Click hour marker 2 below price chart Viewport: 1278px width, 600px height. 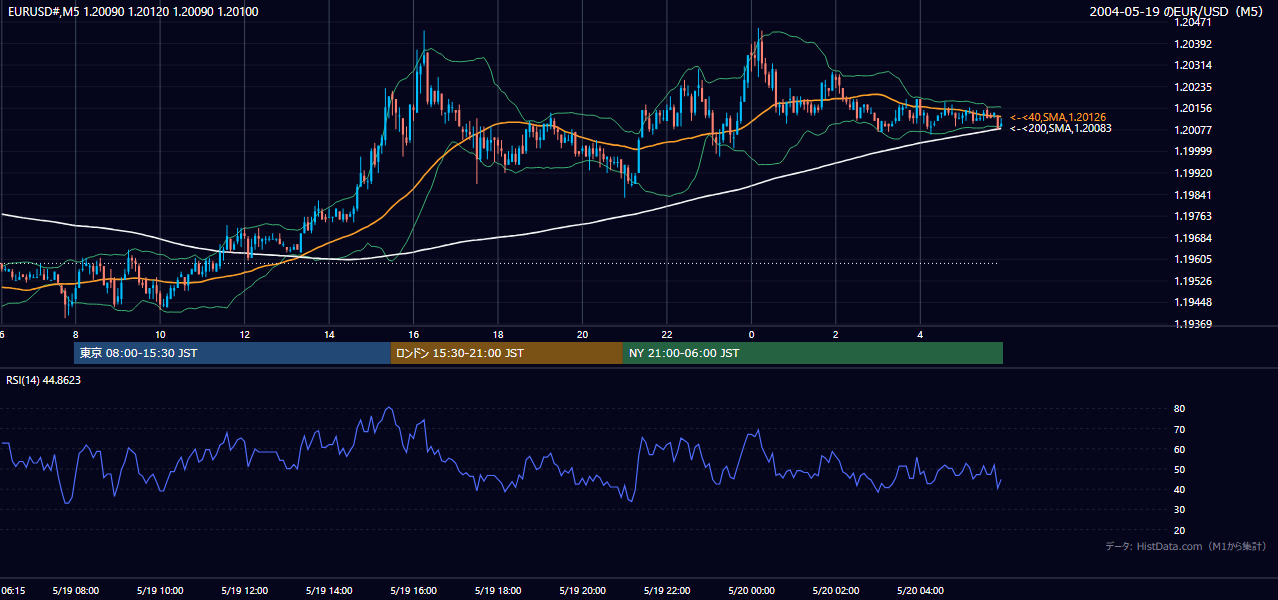835,334
